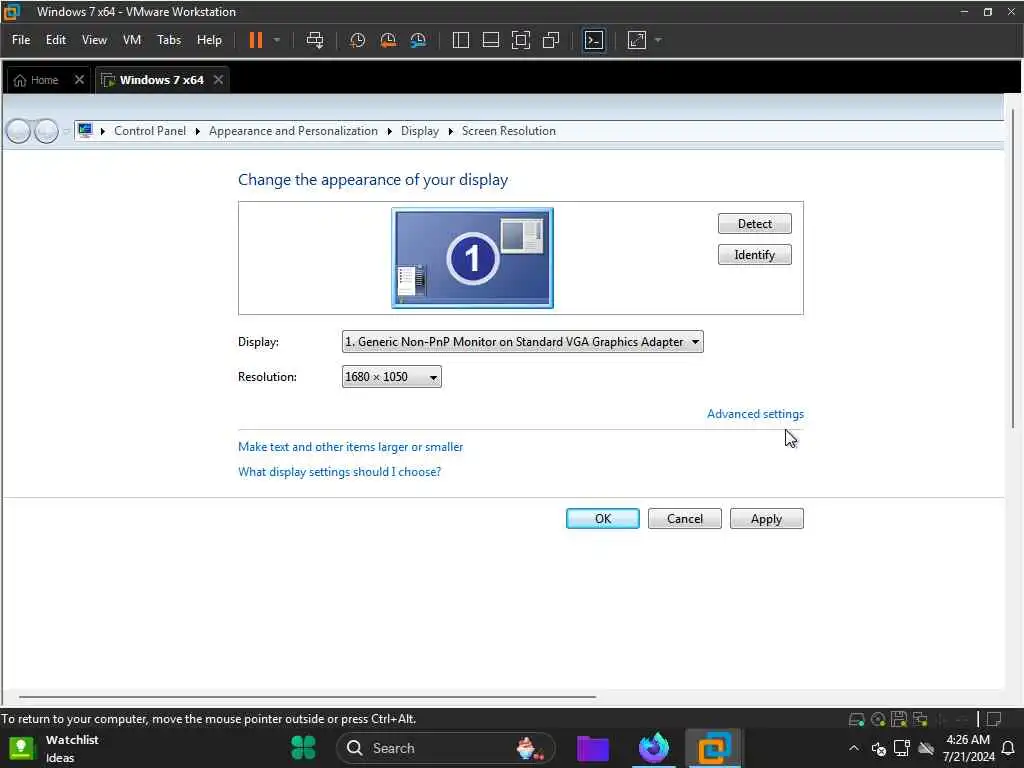Image resolution: width=1024 pixels, height=768 pixels.
Task: Go to Display breadcrumb
Action: point(419,131)
